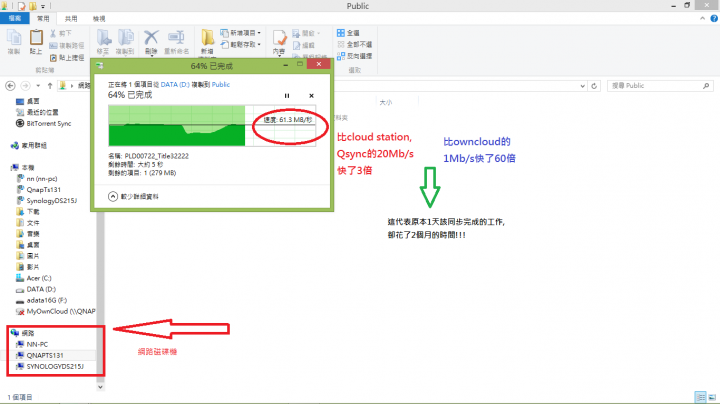Switch to the Home ribbon tab
This screenshot has height=404, width=720.
pyautogui.click(x=43, y=18)
